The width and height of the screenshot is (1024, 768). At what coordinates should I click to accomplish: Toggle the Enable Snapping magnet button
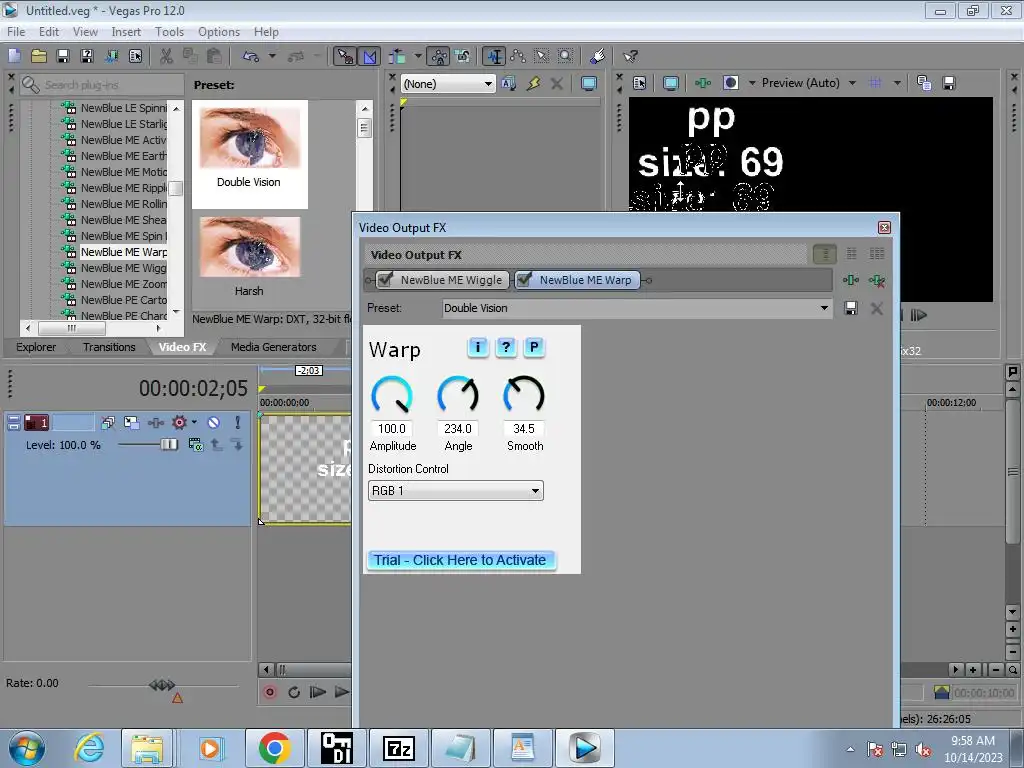pyautogui.click(x=345, y=57)
